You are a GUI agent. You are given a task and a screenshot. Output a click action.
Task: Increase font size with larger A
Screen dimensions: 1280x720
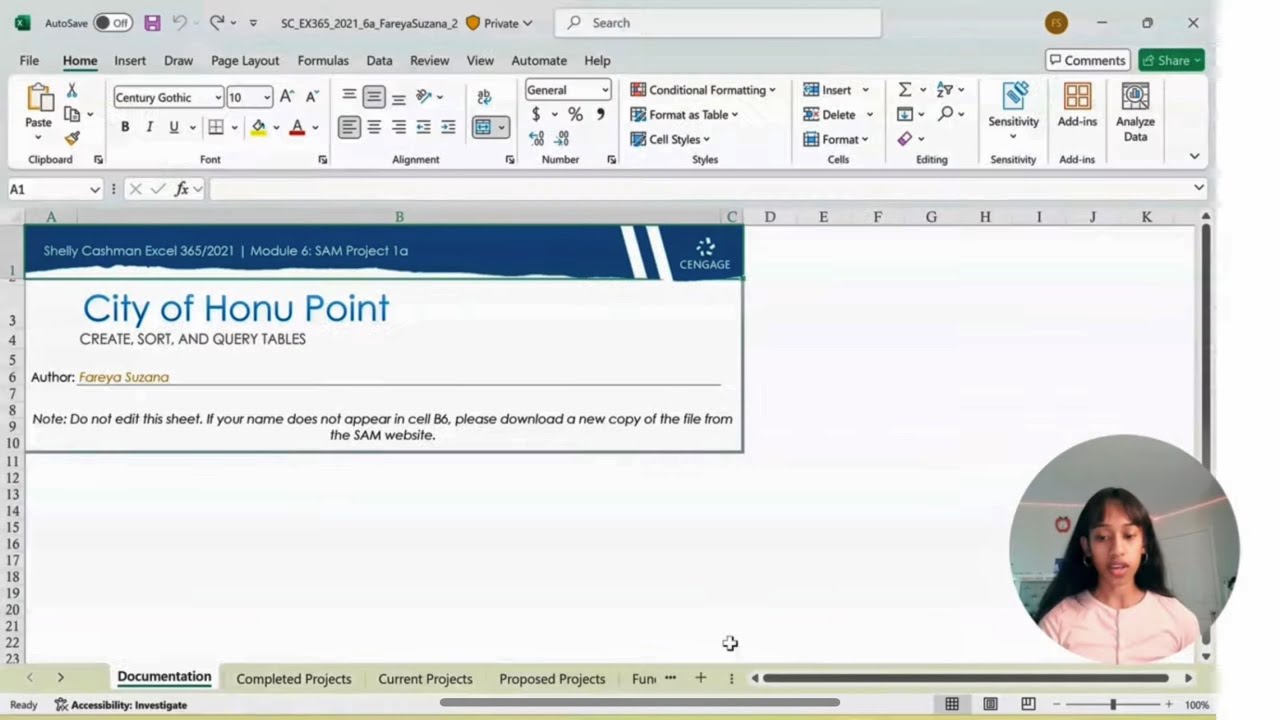coord(287,97)
